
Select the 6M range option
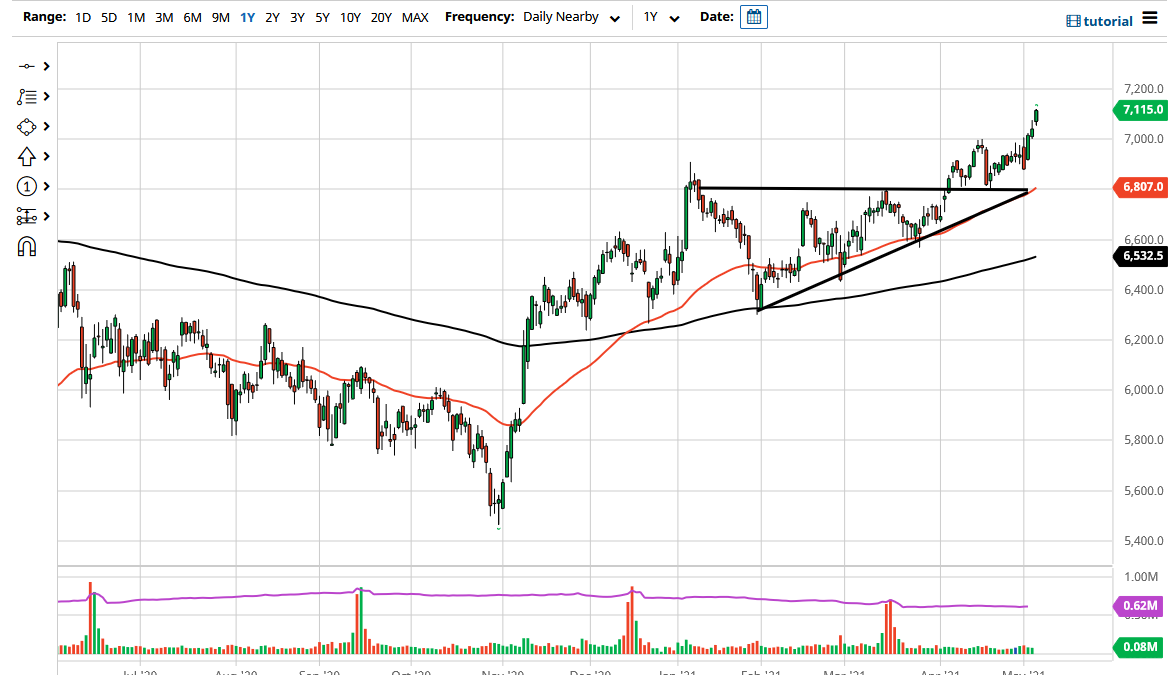point(192,17)
